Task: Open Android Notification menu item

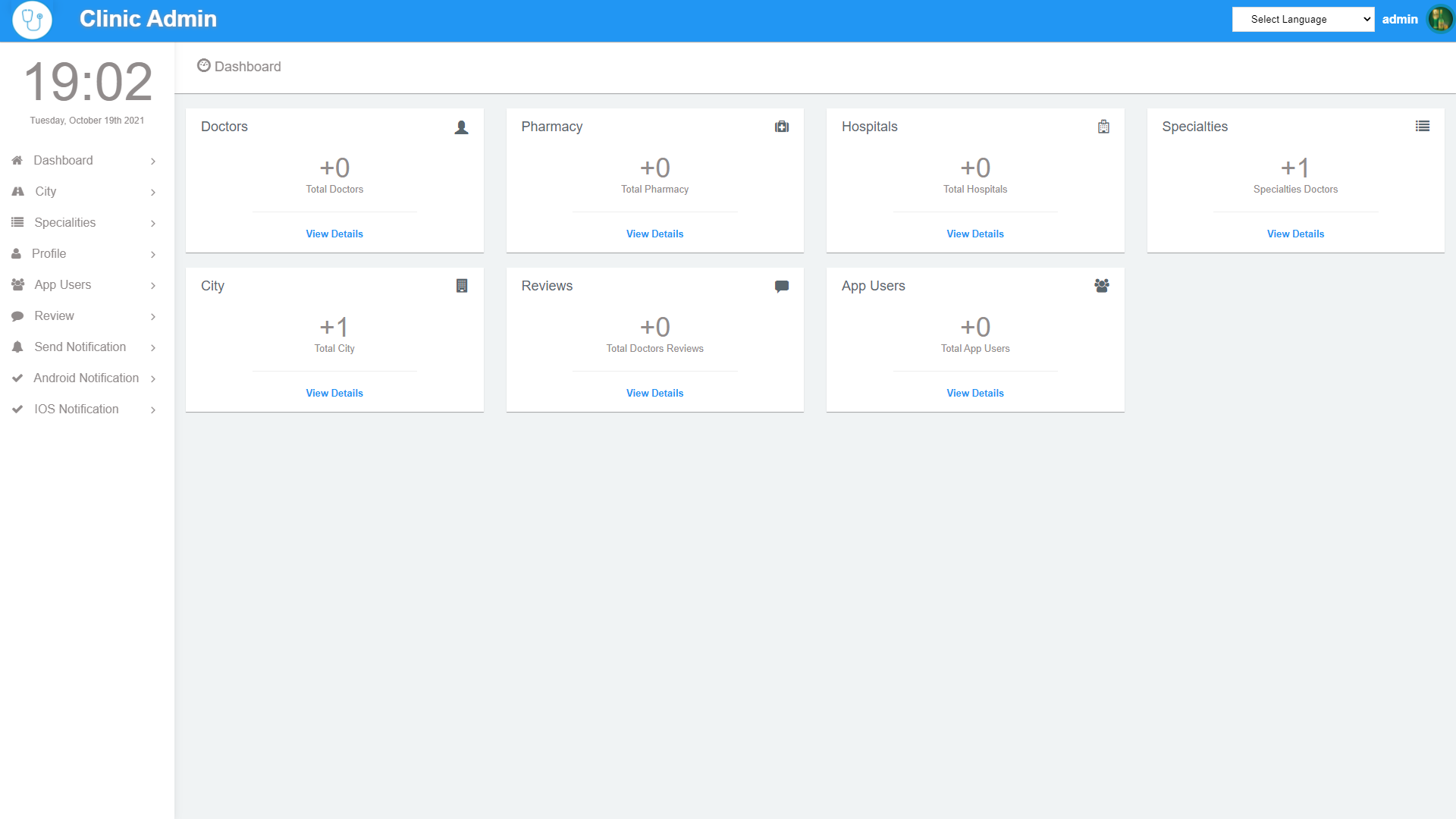Action: pos(86,378)
